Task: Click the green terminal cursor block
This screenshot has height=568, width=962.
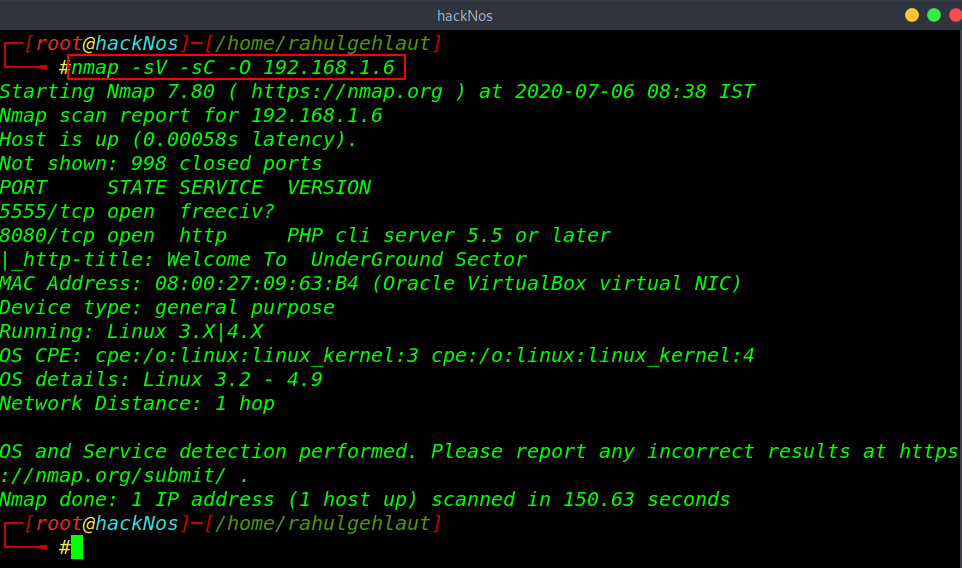Action: 77,547
